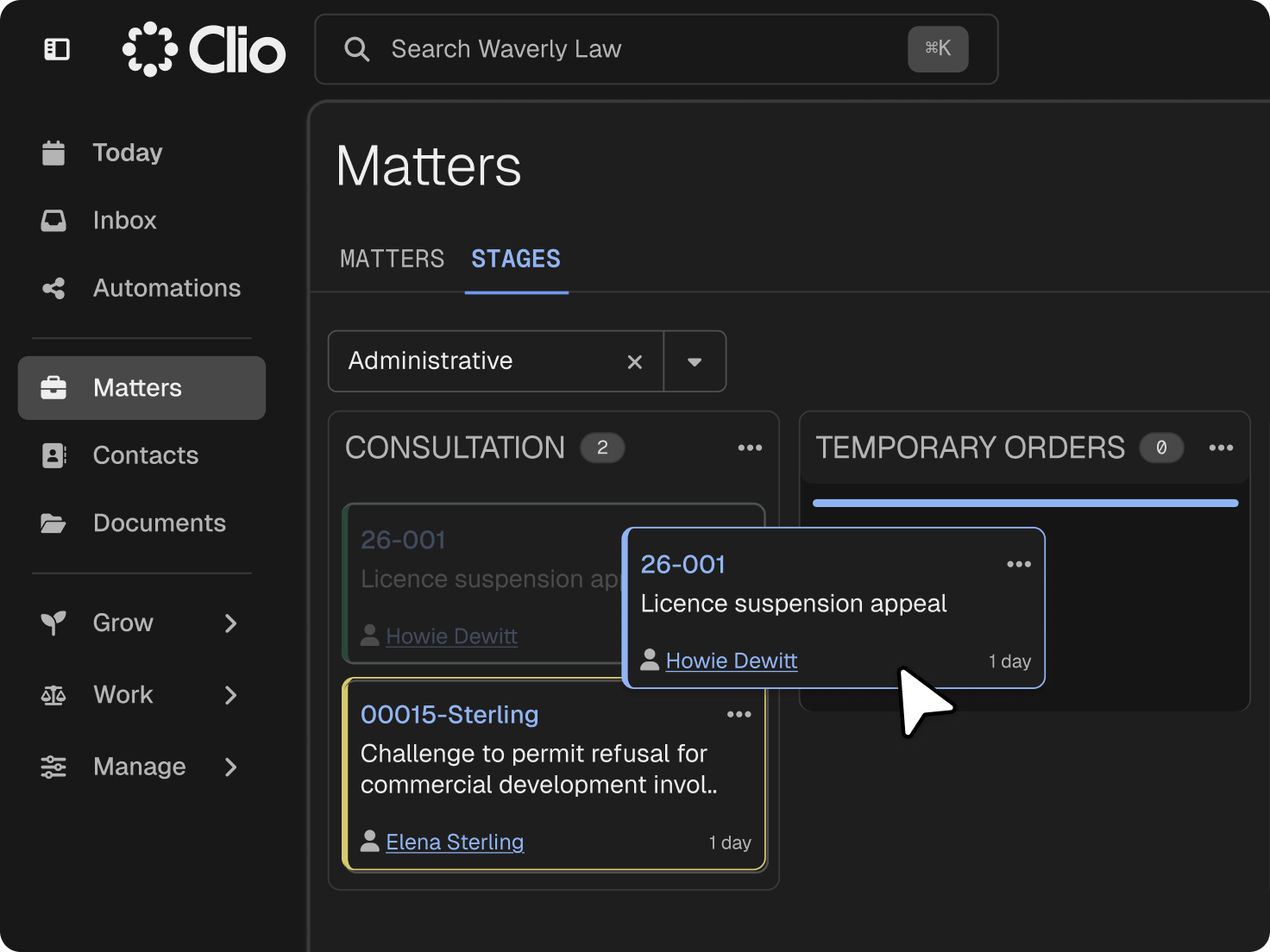Open Howie Dewitt link on dragged card

[732, 661]
